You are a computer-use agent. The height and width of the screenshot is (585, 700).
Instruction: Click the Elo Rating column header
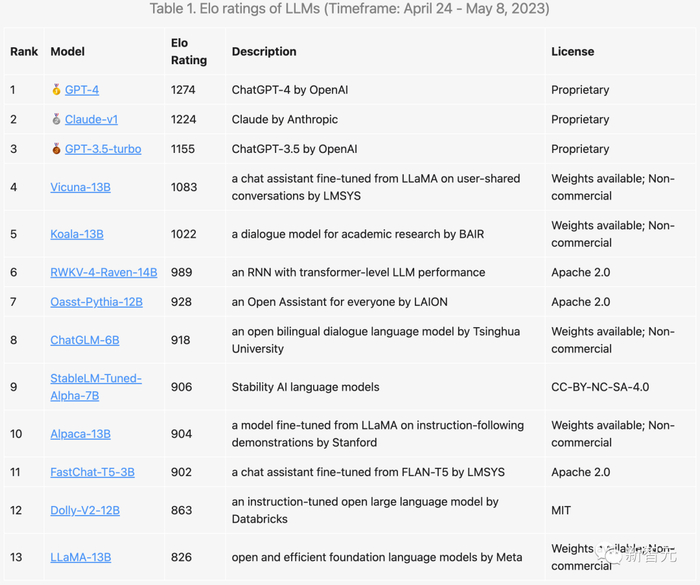click(188, 52)
